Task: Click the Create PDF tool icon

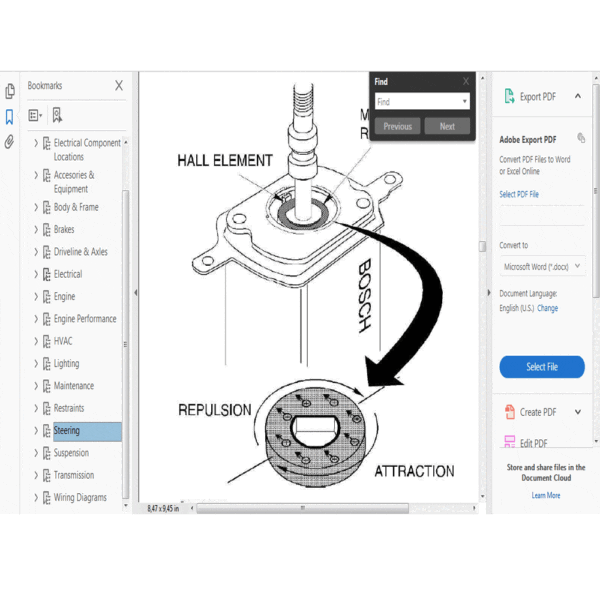Action: pos(510,412)
